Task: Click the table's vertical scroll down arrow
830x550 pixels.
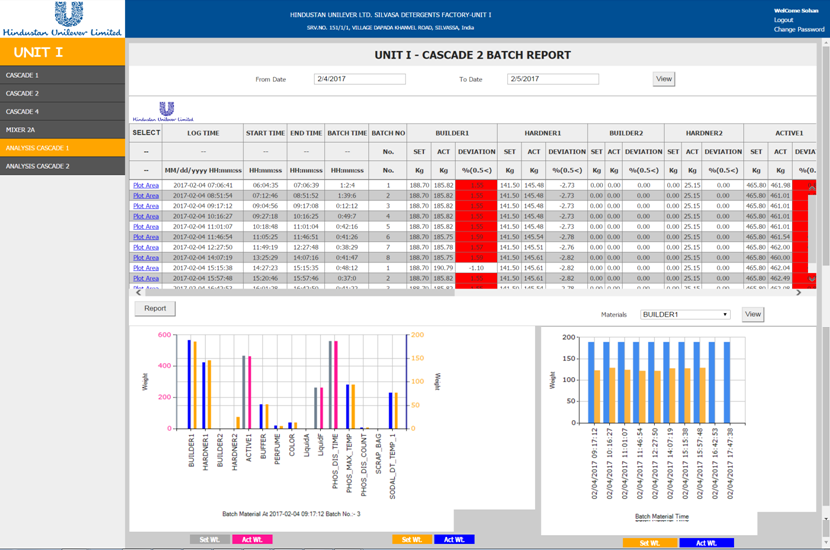Action: pos(811,279)
